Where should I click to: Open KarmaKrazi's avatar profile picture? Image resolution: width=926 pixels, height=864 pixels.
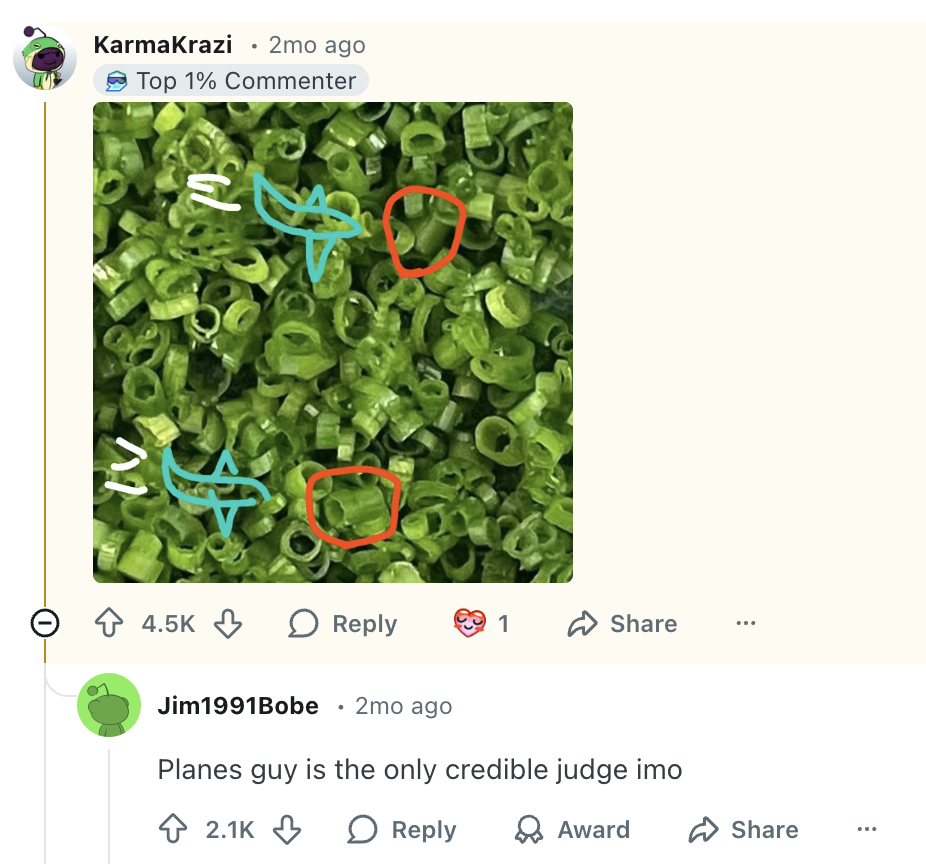[x=45, y=59]
